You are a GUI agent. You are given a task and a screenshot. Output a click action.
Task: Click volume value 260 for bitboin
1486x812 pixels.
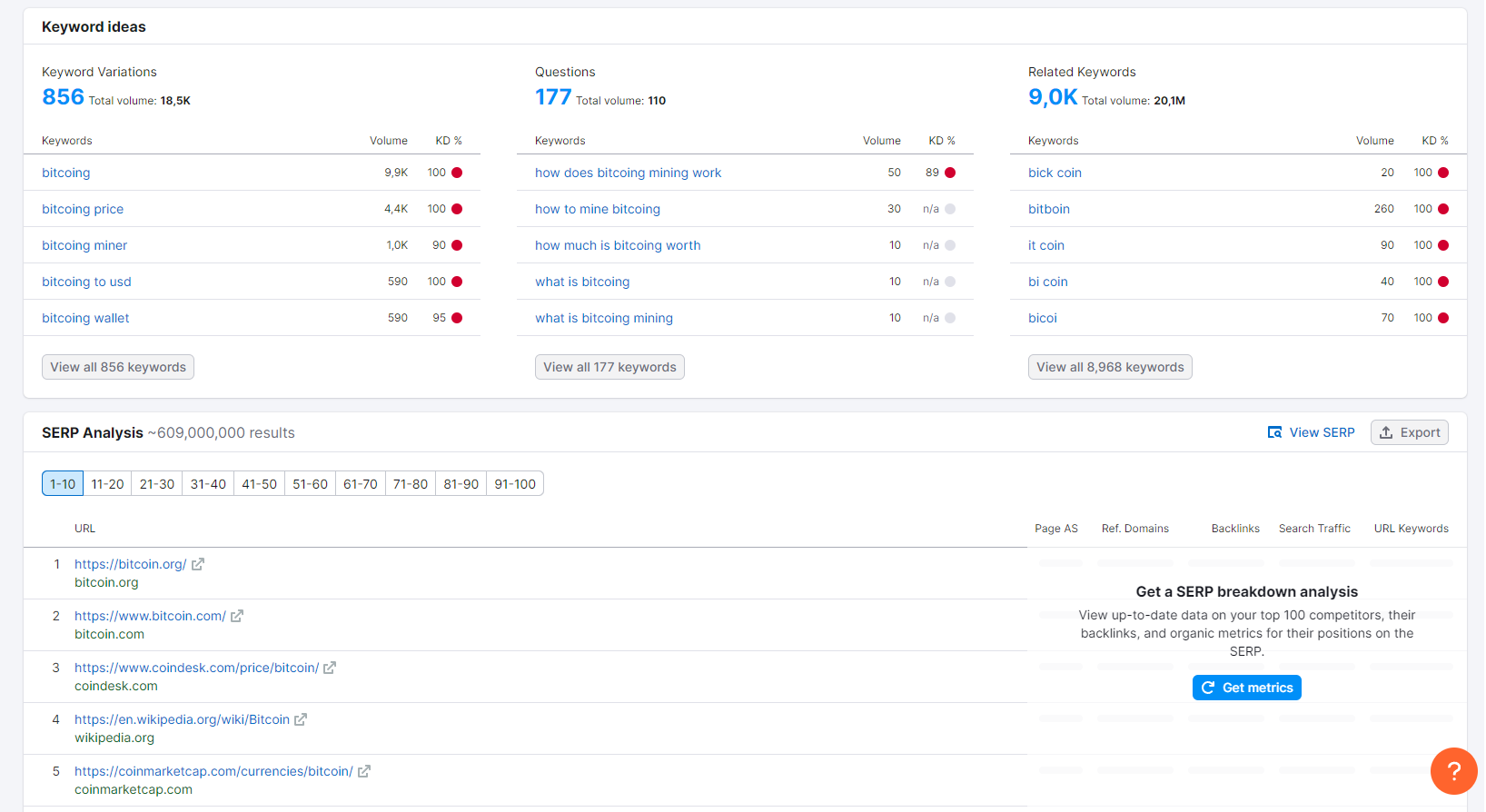tap(1384, 209)
